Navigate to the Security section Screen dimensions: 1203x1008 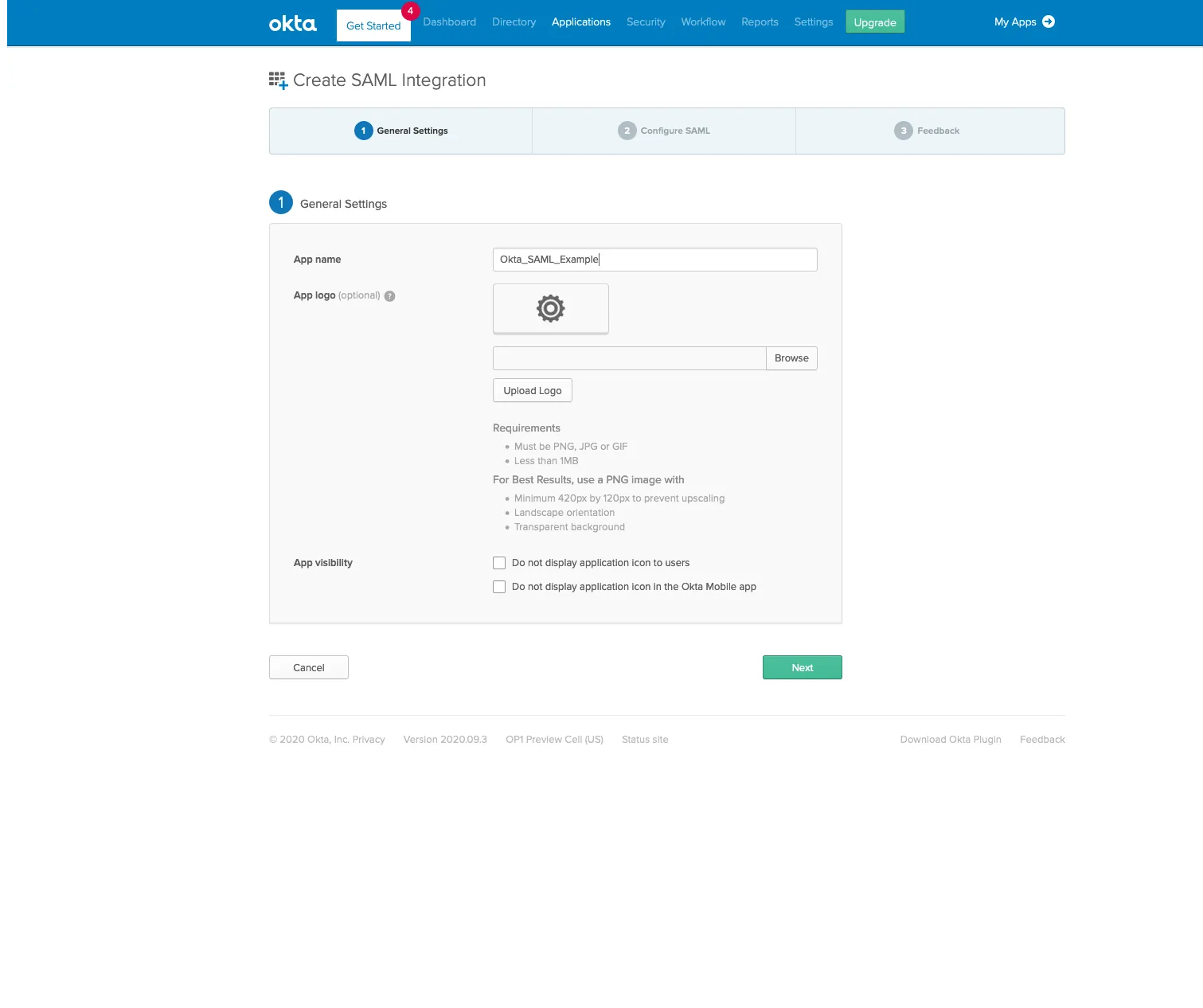(645, 21)
